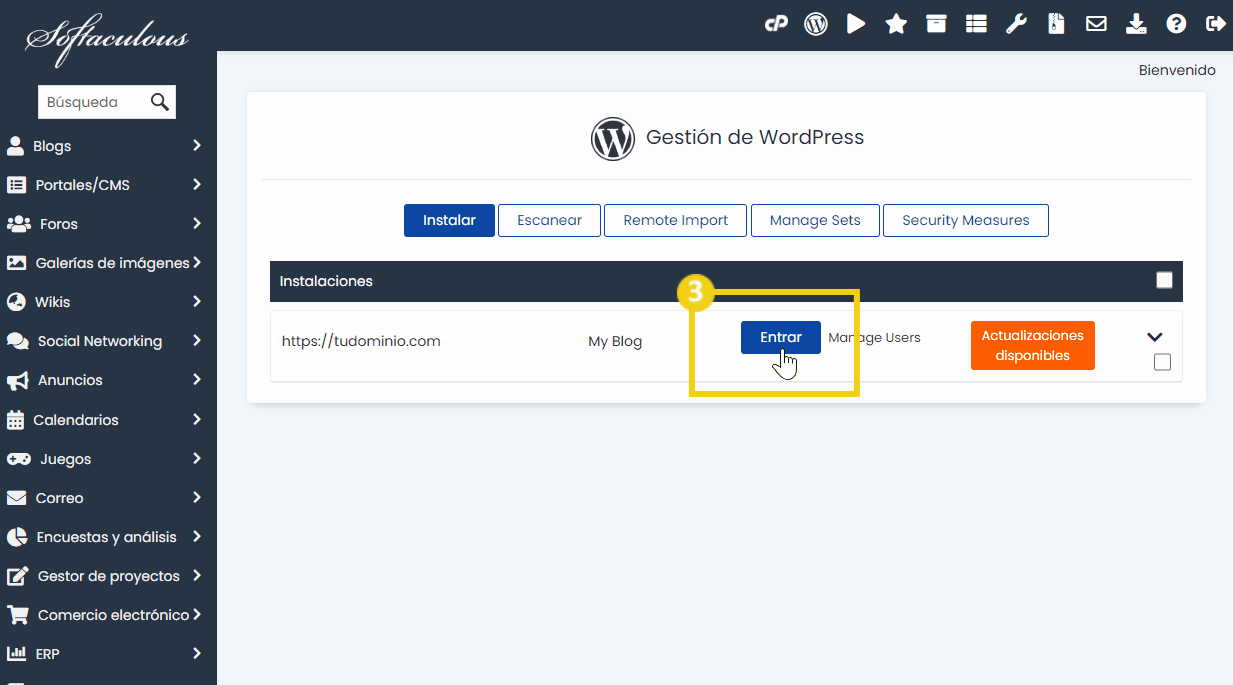Viewport: 1233px width, 685px height.
Task: Focus the Búsqueda search field
Action: 94,102
